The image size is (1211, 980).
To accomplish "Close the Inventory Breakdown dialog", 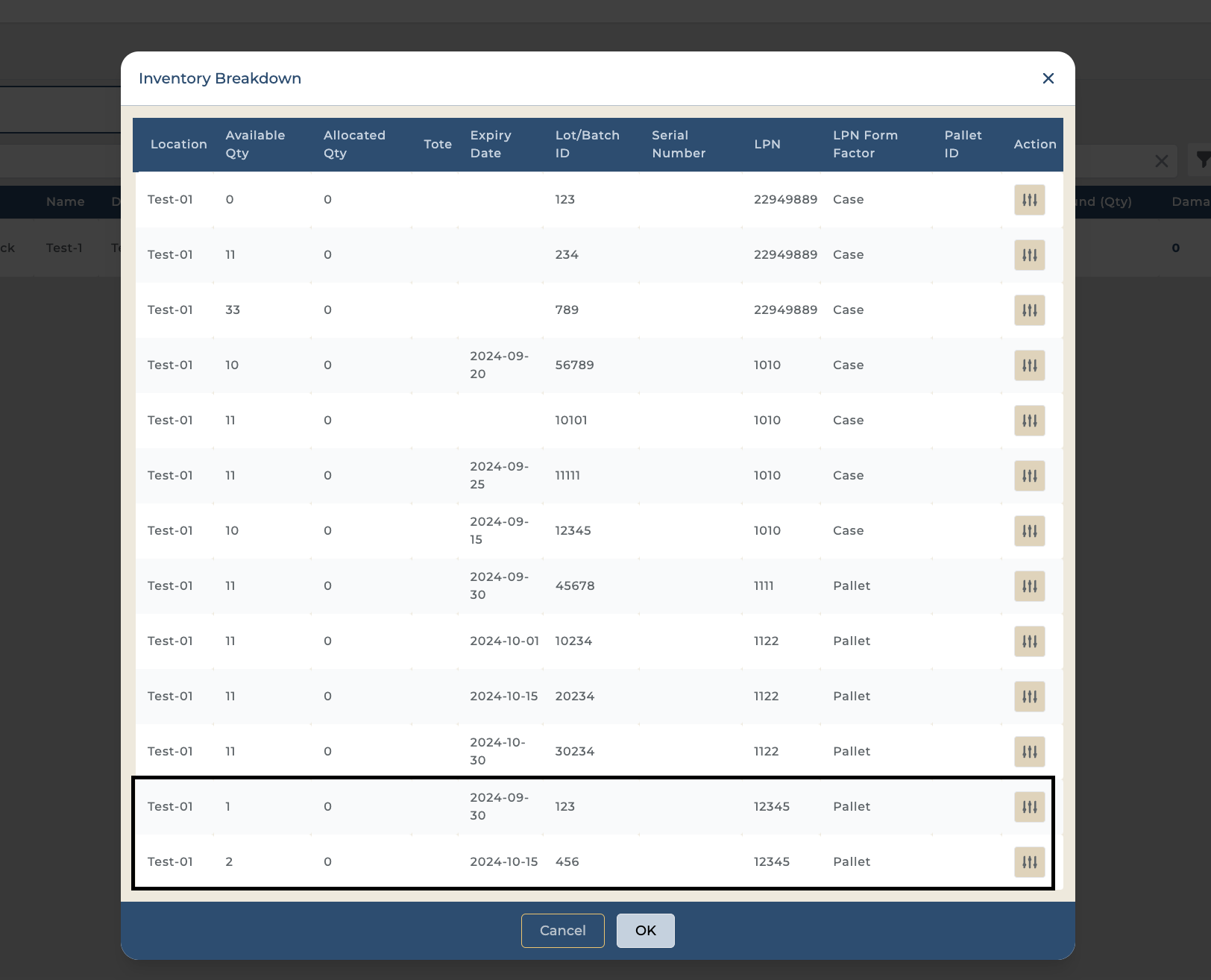I will point(1048,78).
